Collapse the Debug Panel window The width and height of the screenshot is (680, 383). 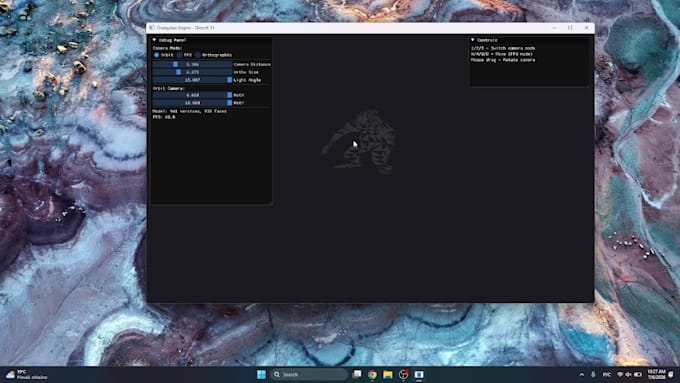tap(154, 40)
